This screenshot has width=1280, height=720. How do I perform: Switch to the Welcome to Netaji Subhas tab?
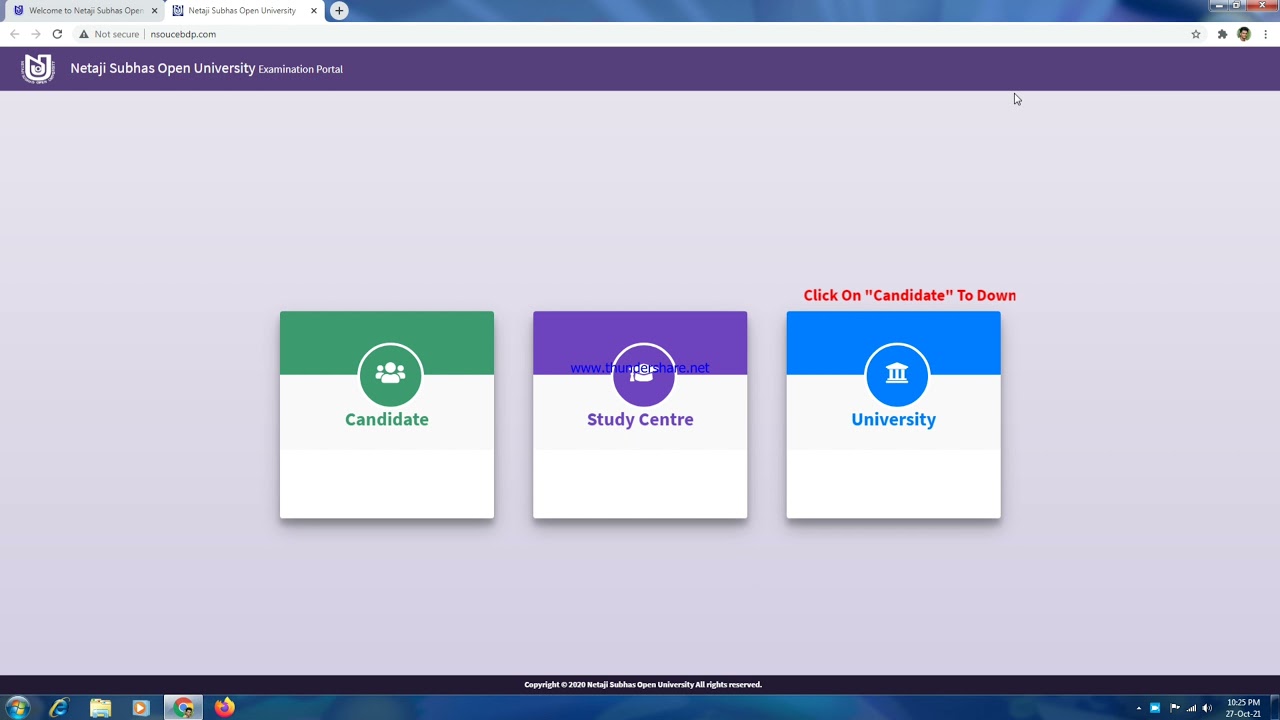coord(85,10)
